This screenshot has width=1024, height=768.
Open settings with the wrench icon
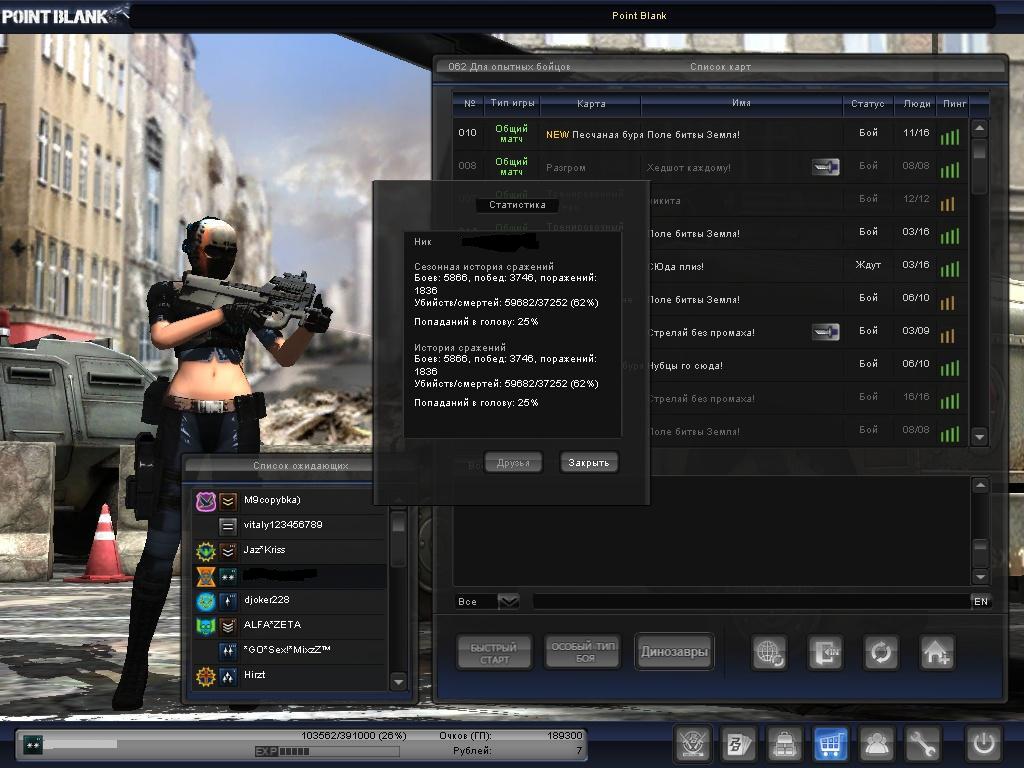coord(923,744)
